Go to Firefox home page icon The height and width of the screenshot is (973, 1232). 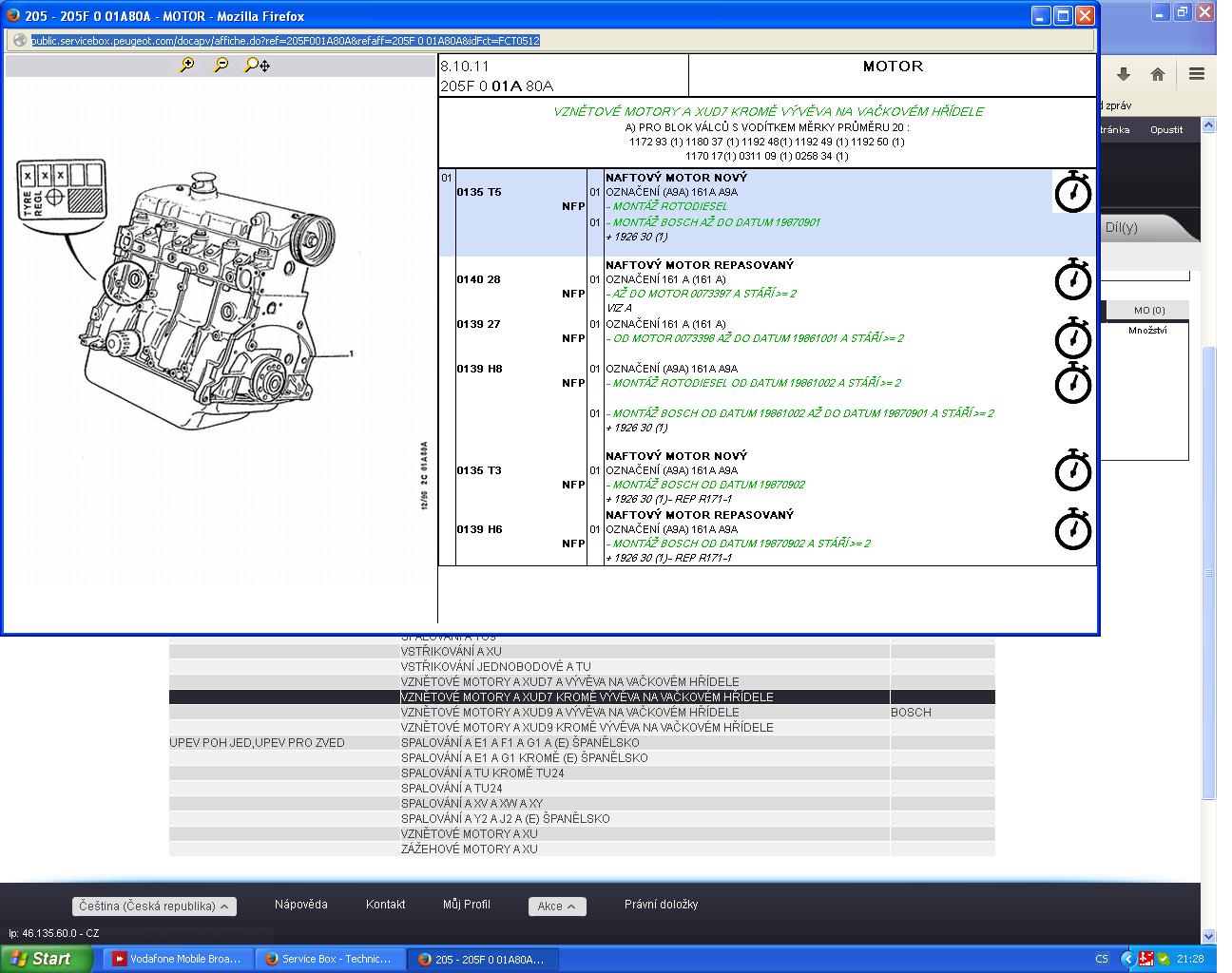click(1157, 74)
